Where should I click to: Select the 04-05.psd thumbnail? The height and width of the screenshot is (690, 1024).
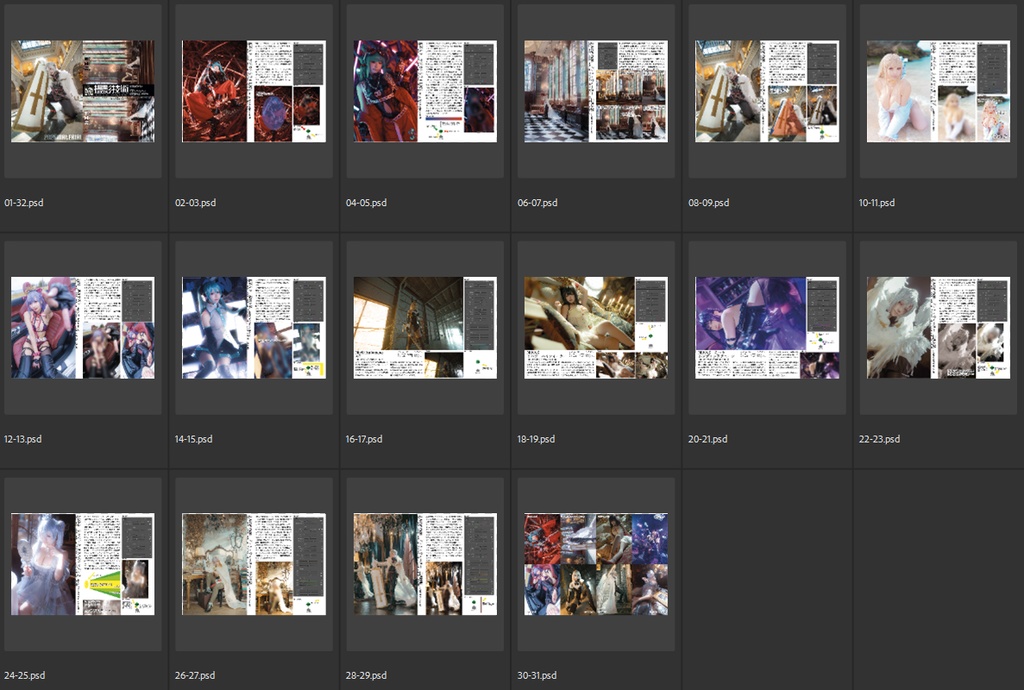pyautogui.click(x=425, y=91)
